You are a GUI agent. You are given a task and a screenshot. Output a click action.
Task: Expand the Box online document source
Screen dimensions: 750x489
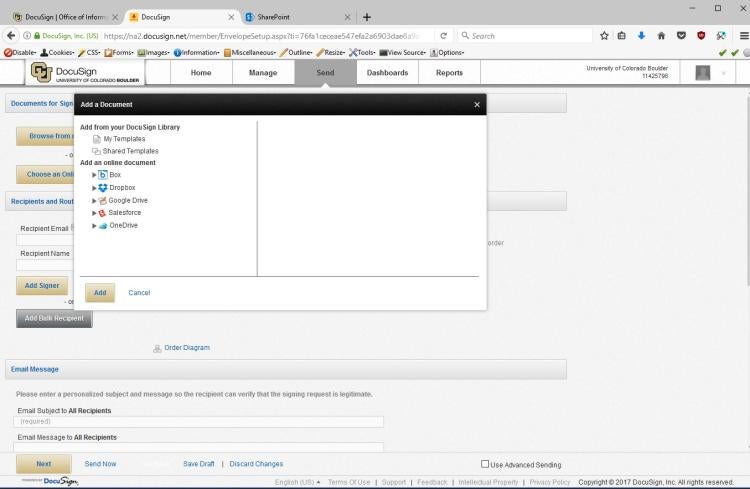[94, 175]
